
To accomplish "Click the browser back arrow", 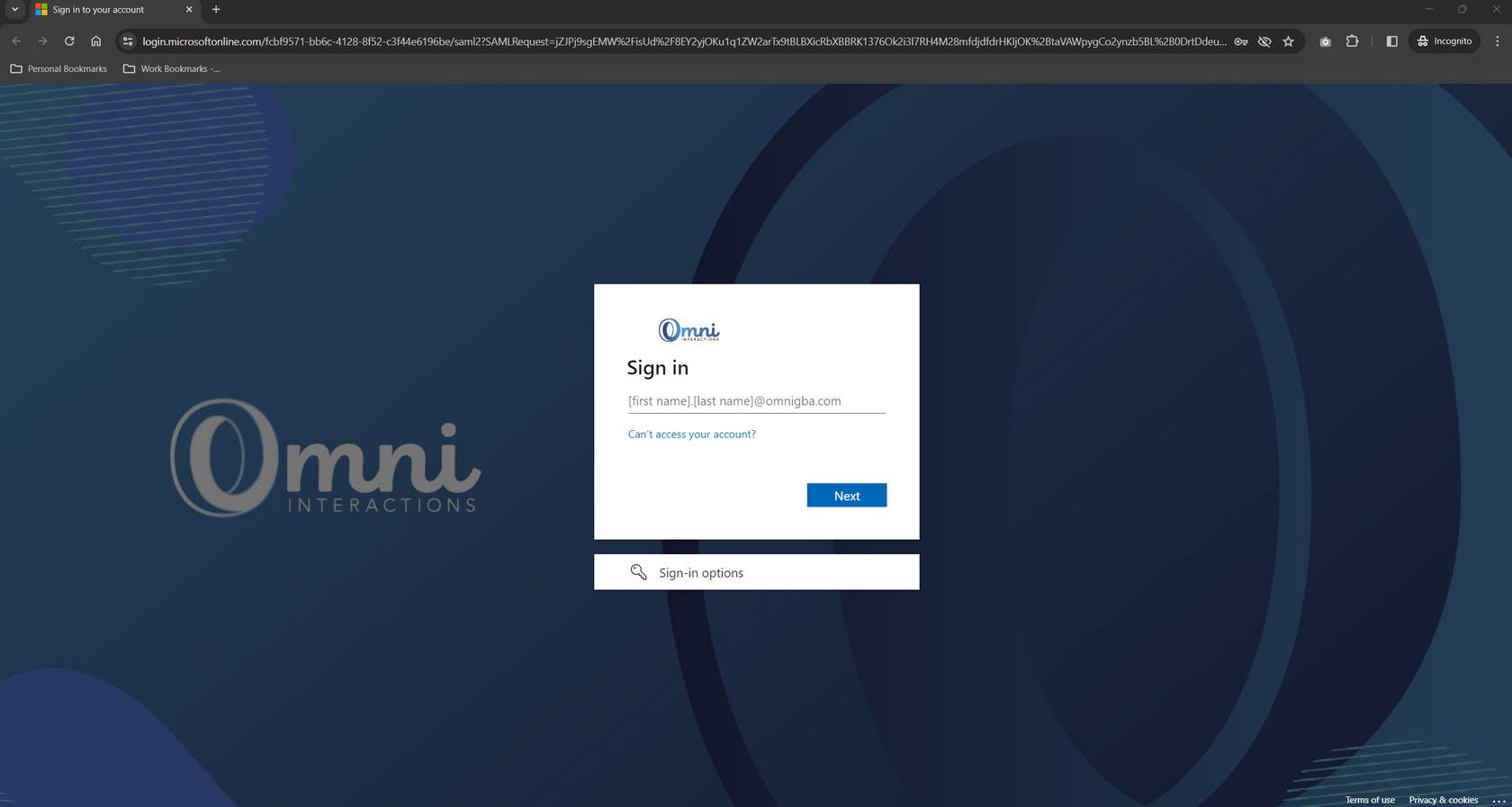I will pyautogui.click(x=16, y=41).
